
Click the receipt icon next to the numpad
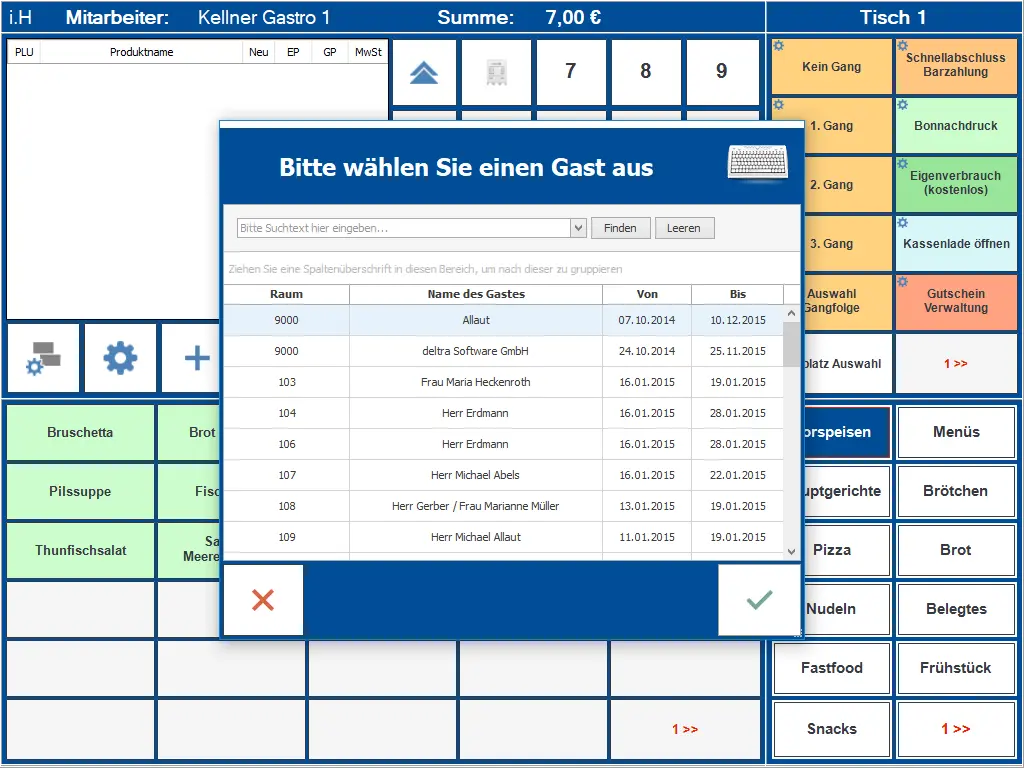click(497, 71)
